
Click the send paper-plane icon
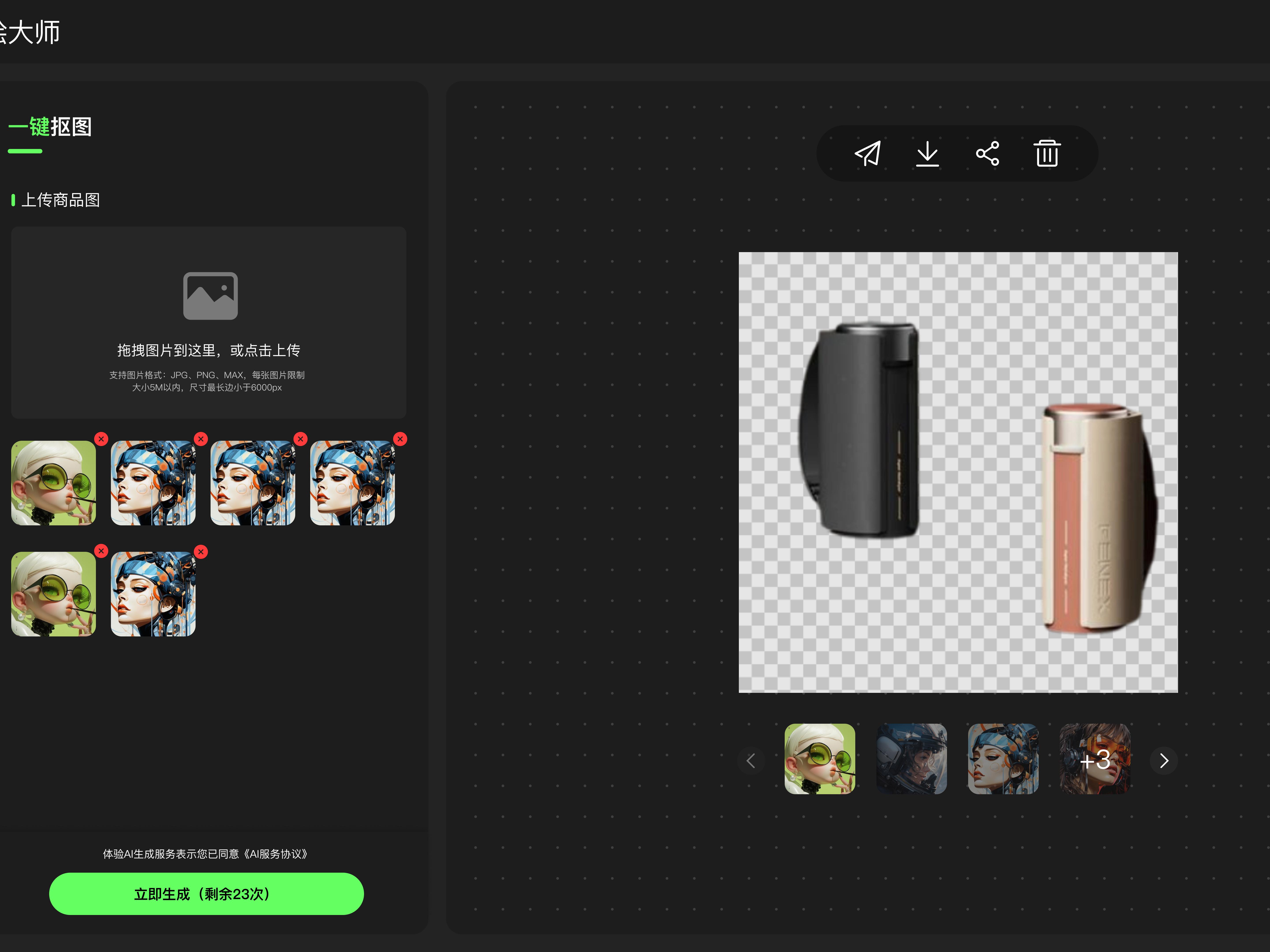click(868, 153)
